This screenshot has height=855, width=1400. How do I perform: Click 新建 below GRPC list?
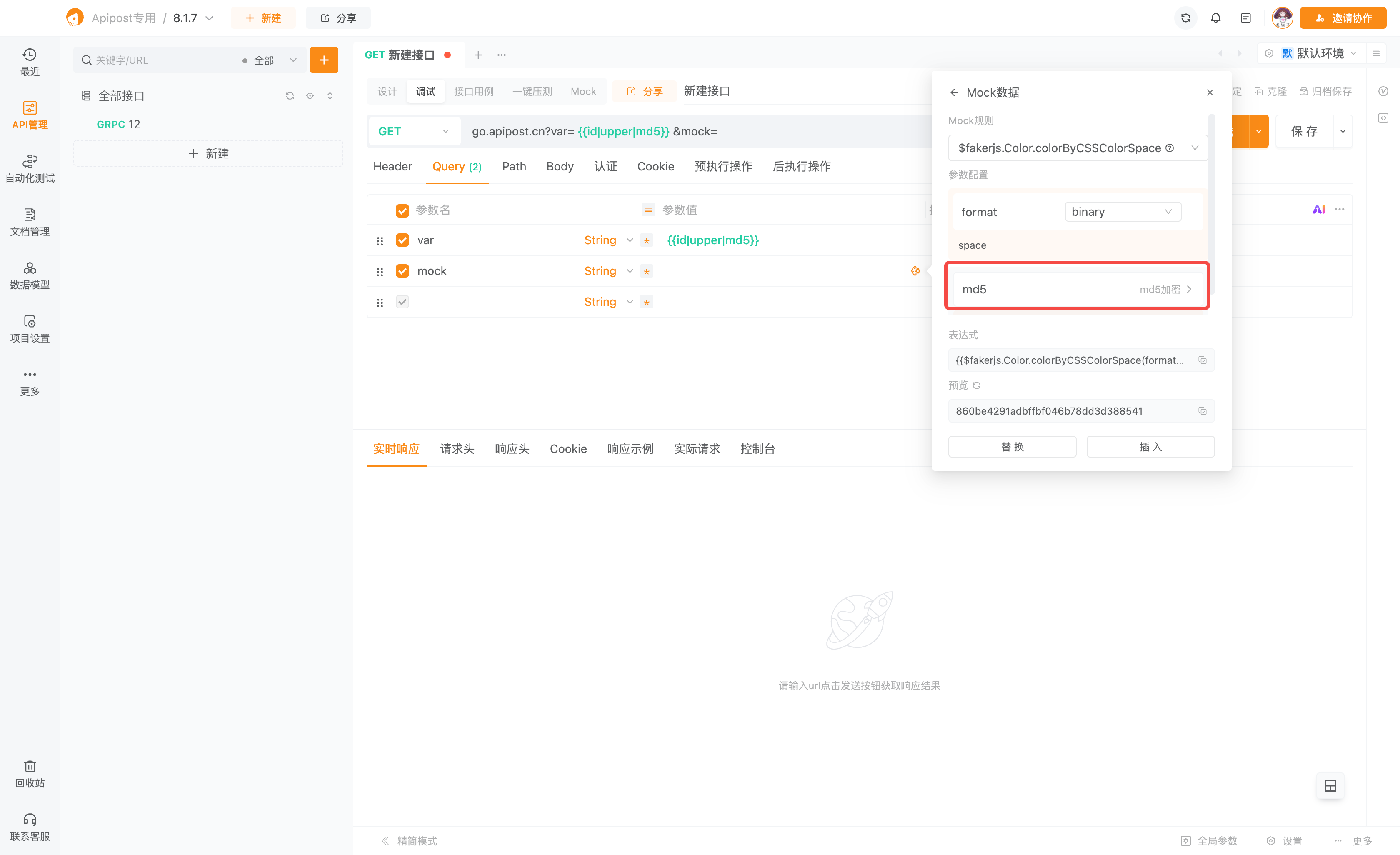click(208, 153)
